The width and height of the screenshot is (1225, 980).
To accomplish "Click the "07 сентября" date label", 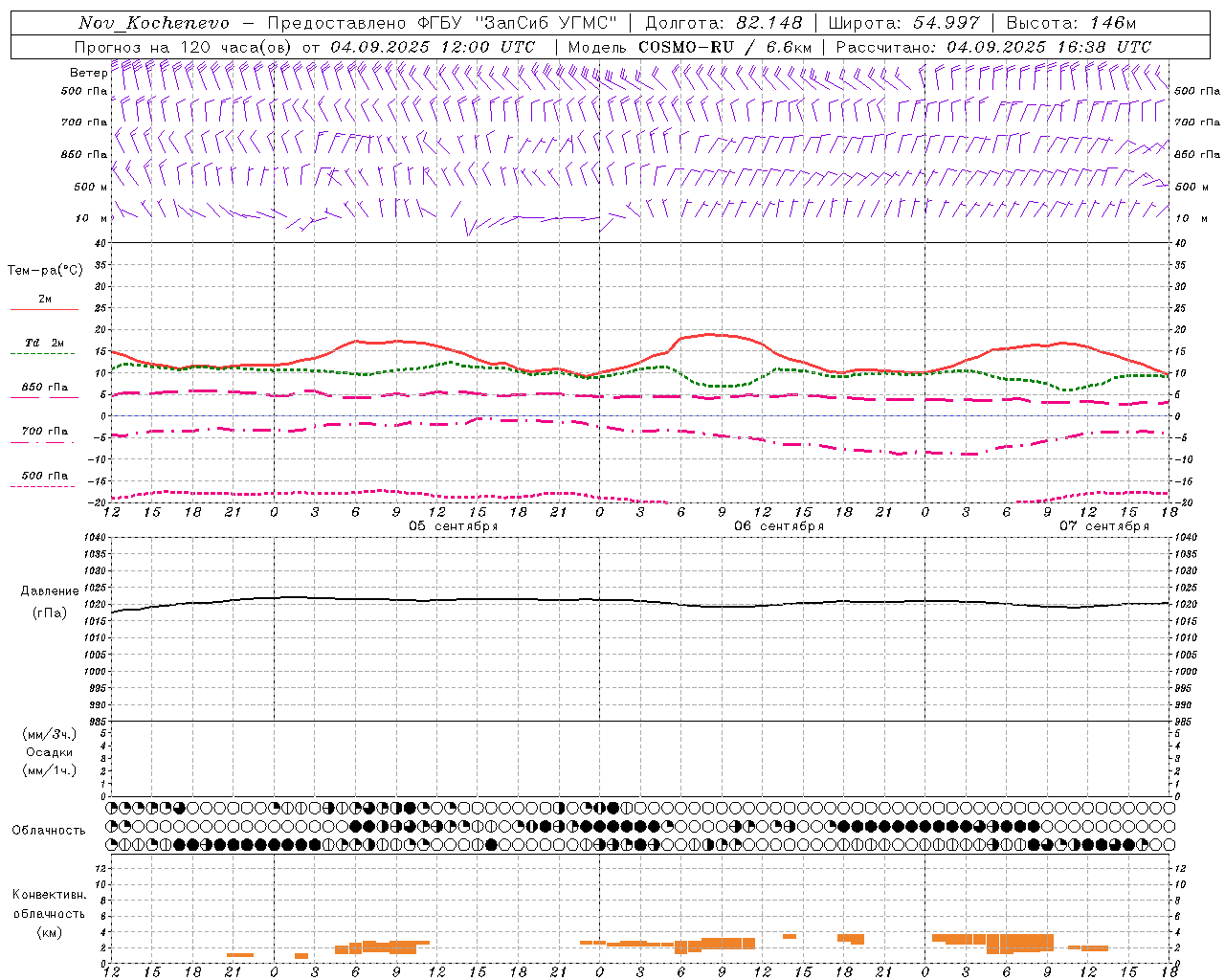I will (x=1104, y=526).
